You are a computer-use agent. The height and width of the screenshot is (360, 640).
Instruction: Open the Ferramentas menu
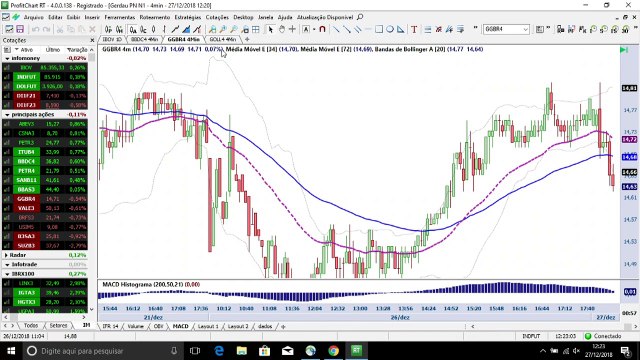(120, 17)
